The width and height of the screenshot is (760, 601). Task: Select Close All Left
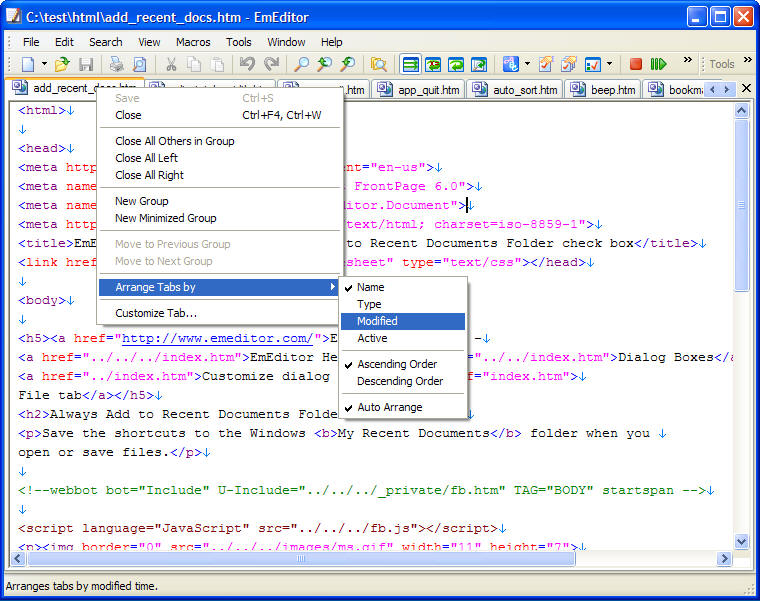click(220, 158)
